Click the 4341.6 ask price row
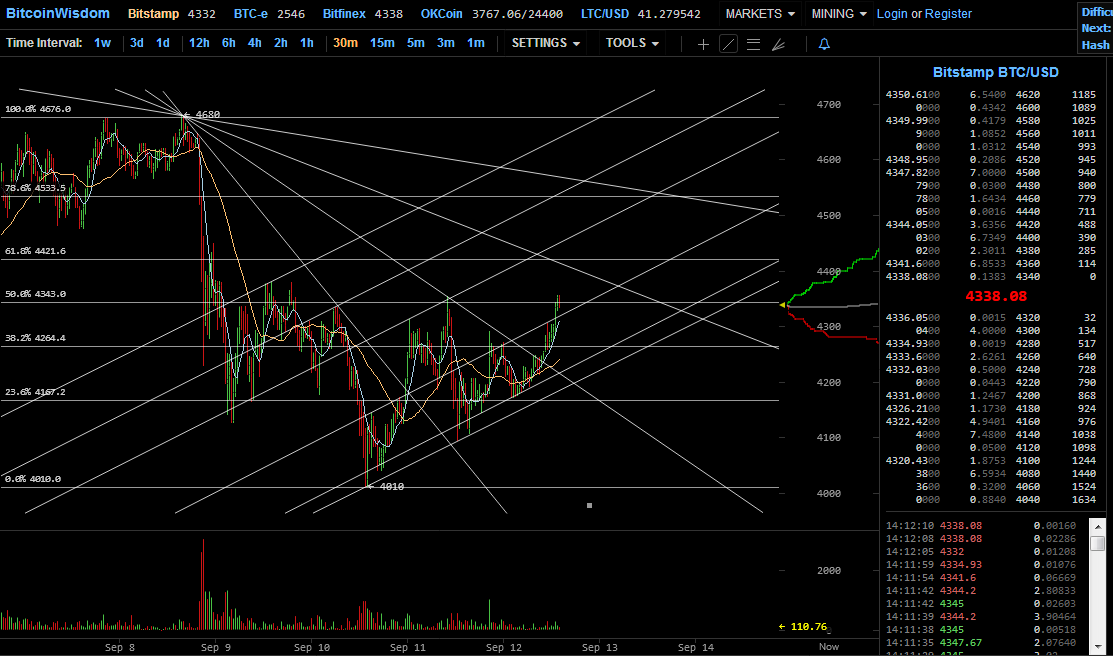 992,263
